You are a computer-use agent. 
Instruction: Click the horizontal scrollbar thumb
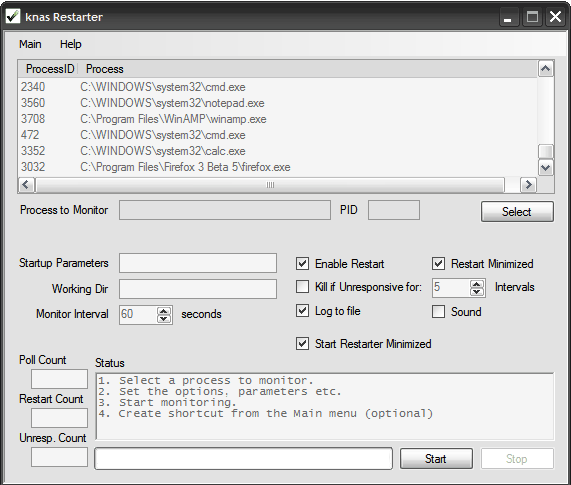[270, 185]
